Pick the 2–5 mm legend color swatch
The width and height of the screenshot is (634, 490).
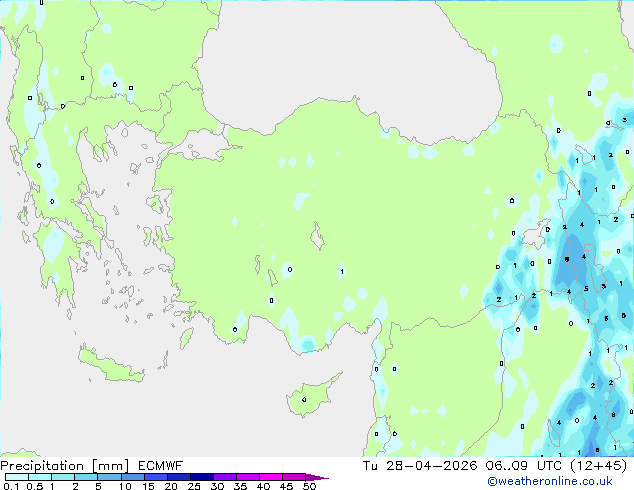[x=86, y=477]
